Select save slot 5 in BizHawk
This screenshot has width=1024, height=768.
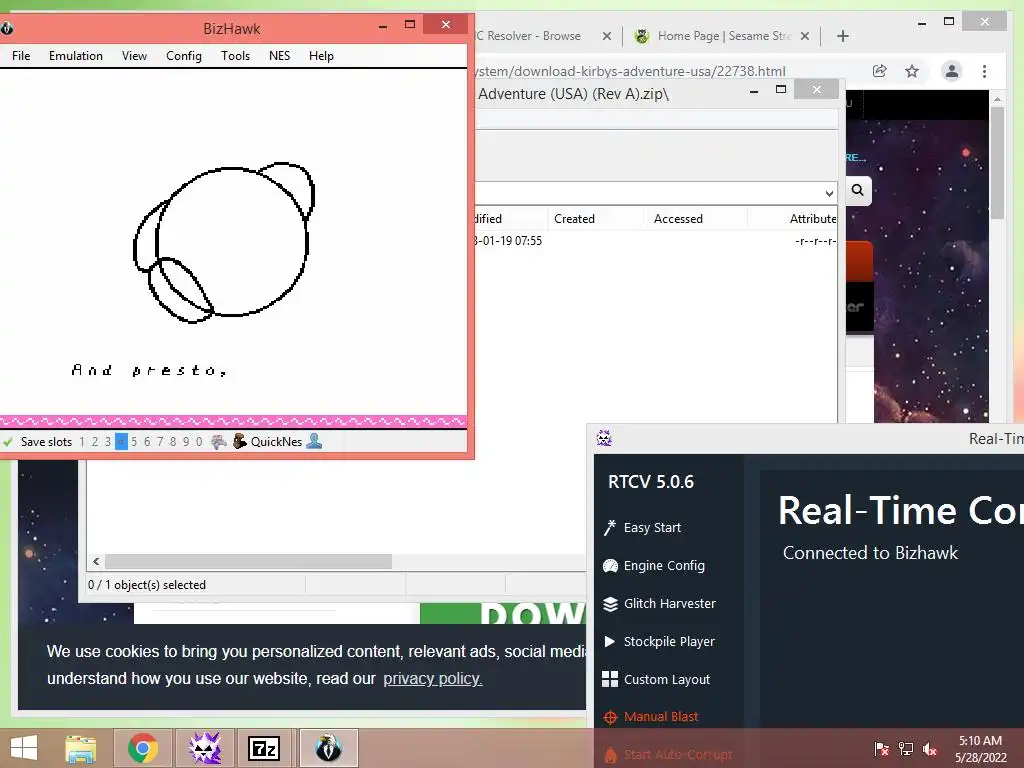134,442
